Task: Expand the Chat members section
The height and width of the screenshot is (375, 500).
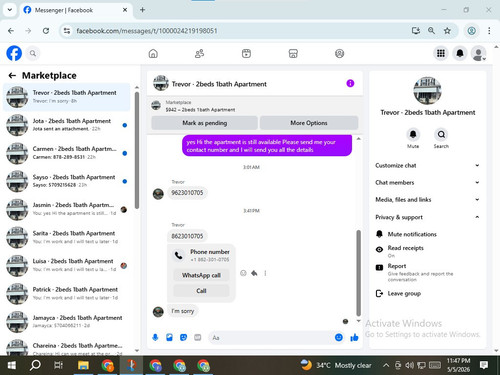Action: click(x=427, y=183)
